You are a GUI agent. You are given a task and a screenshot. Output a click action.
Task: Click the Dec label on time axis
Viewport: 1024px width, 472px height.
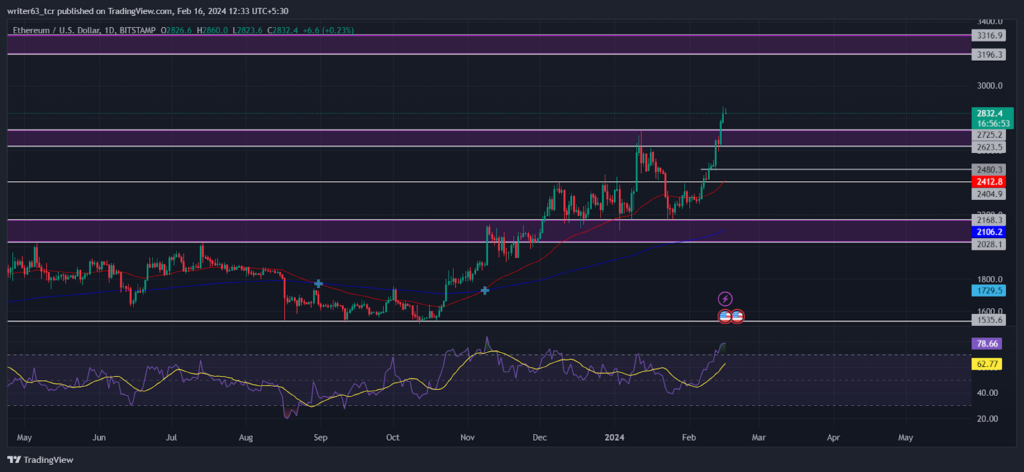coord(539,437)
